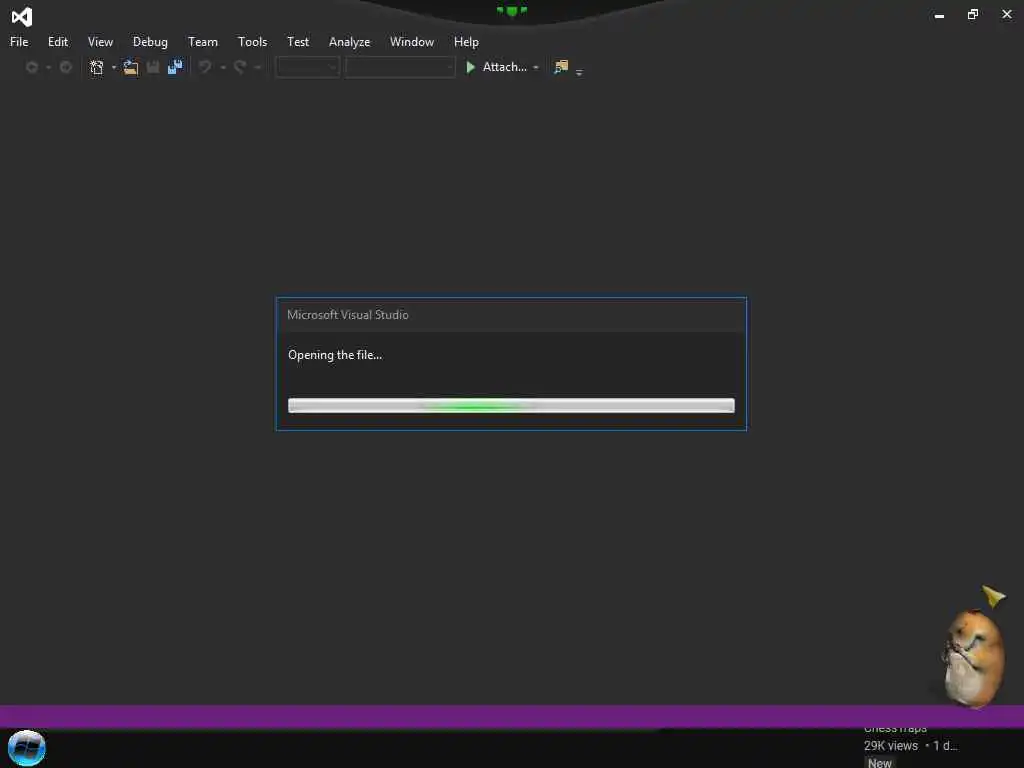Click the Open File folder icon
The width and height of the screenshot is (1024, 768).
[x=131, y=67]
